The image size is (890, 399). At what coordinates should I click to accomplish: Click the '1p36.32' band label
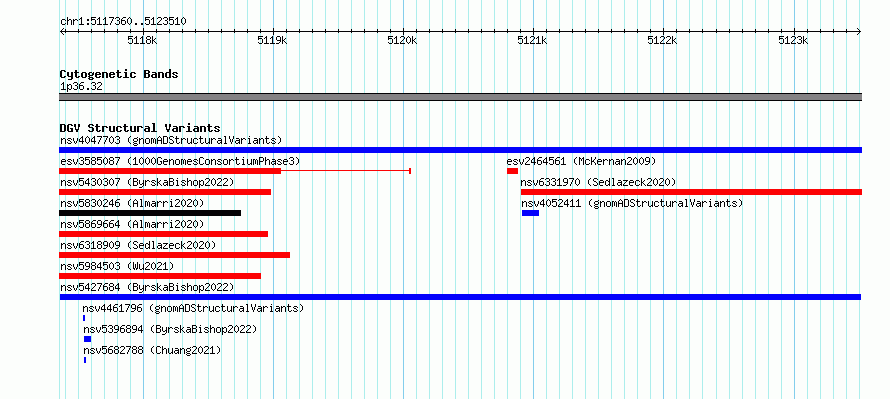coord(81,87)
